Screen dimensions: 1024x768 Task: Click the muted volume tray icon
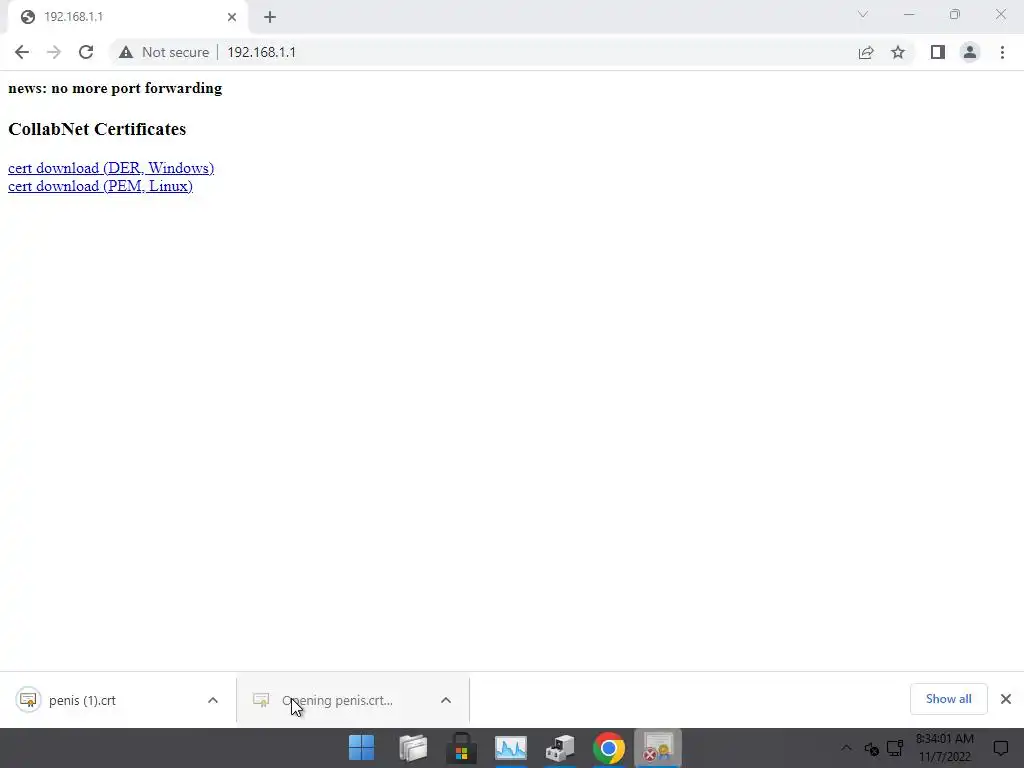pyautogui.click(x=871, y=748)
